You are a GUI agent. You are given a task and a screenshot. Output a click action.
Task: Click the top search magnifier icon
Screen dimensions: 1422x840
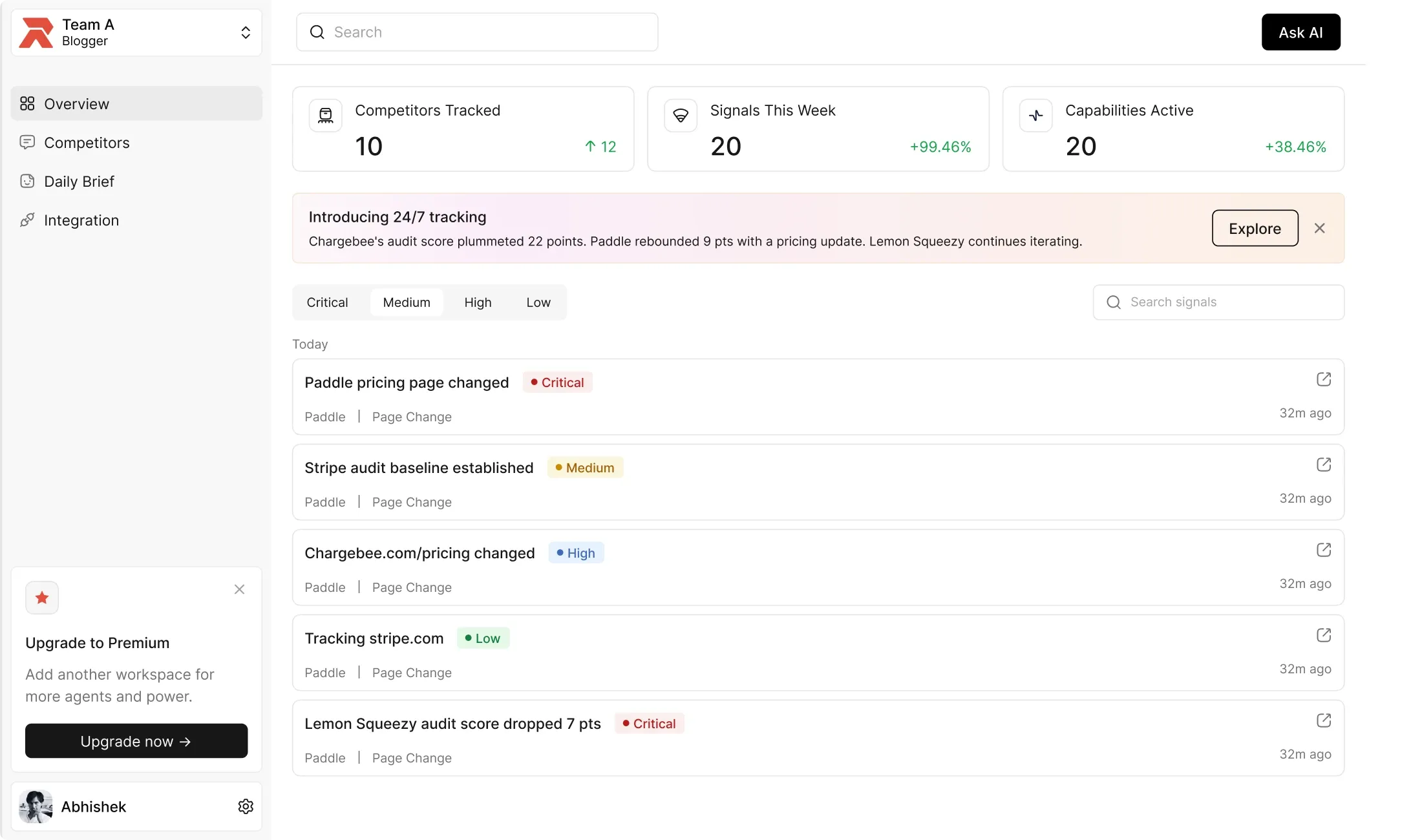coord(317,32)
